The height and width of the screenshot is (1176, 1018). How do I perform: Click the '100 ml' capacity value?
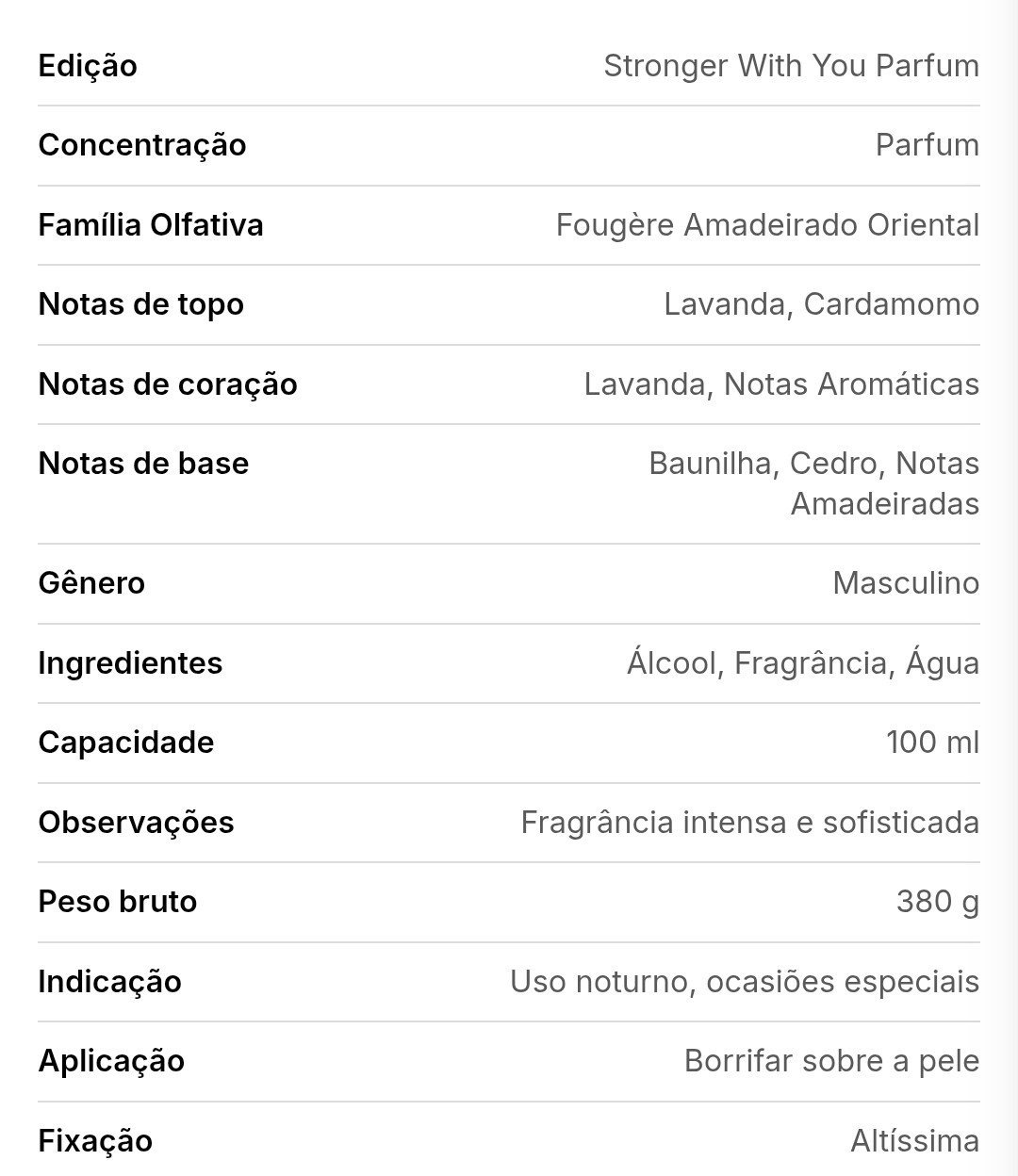click(x=932, y=743)
